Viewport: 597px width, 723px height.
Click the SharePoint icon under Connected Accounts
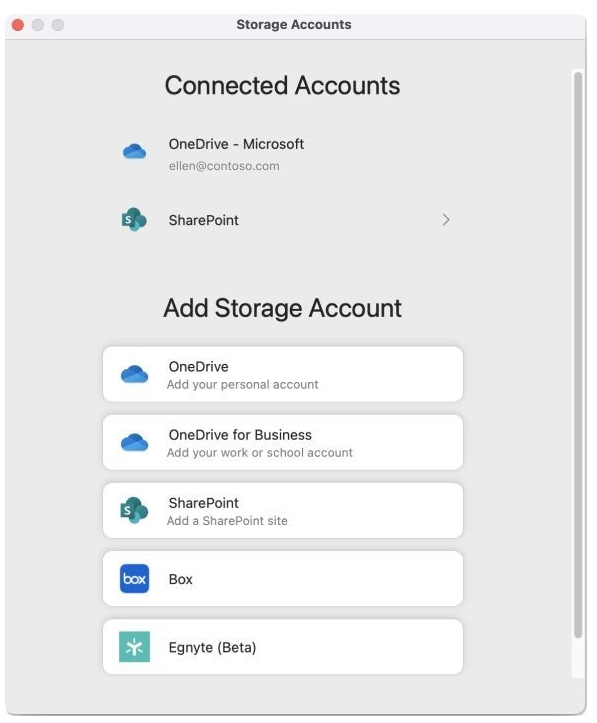(x=134, y=219)
